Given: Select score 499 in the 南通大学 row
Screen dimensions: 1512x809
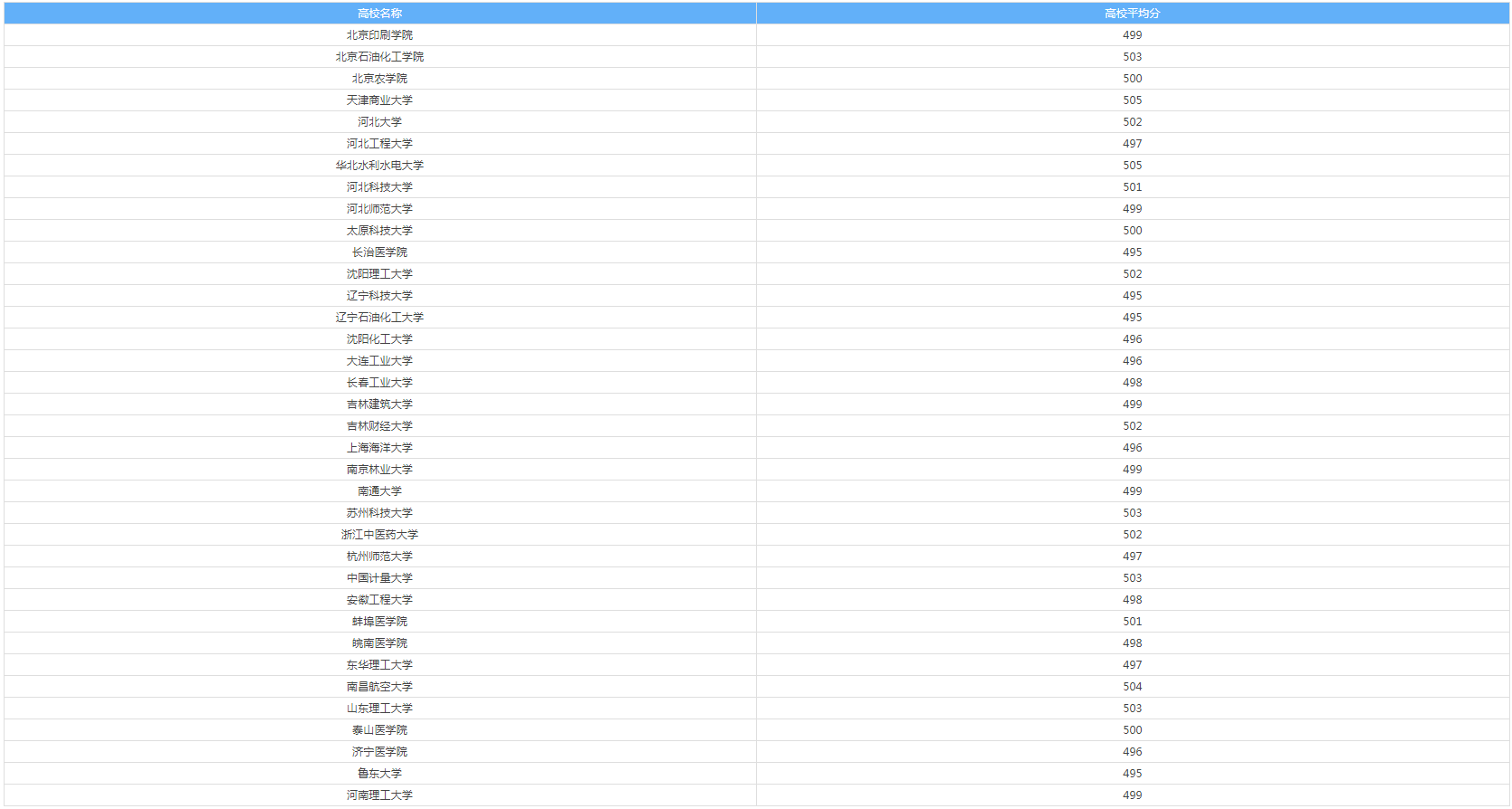Looking at the screenshot, I should [1133, 491].
